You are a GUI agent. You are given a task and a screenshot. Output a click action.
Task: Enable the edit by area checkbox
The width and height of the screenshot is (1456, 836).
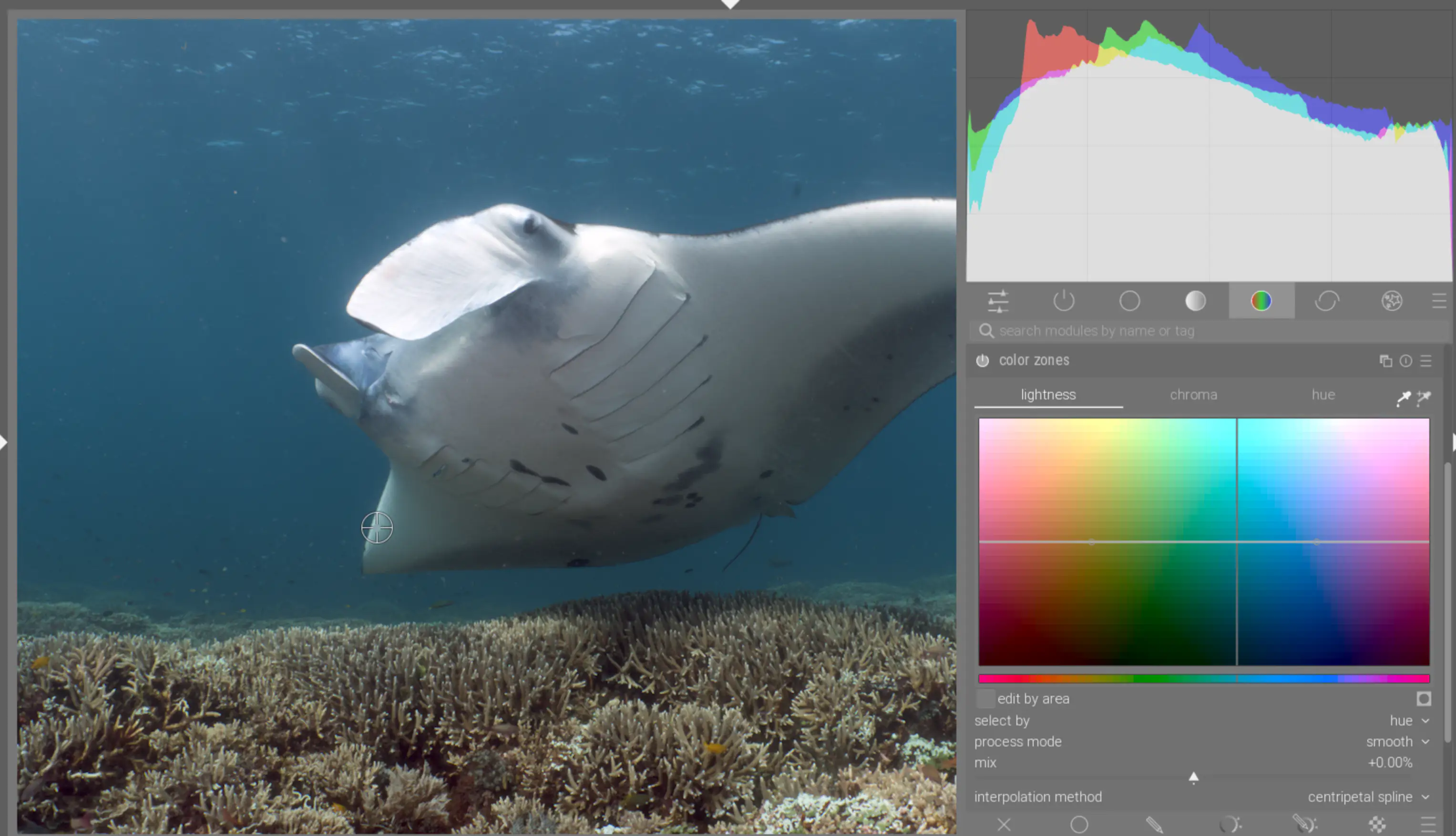point(986,699)
